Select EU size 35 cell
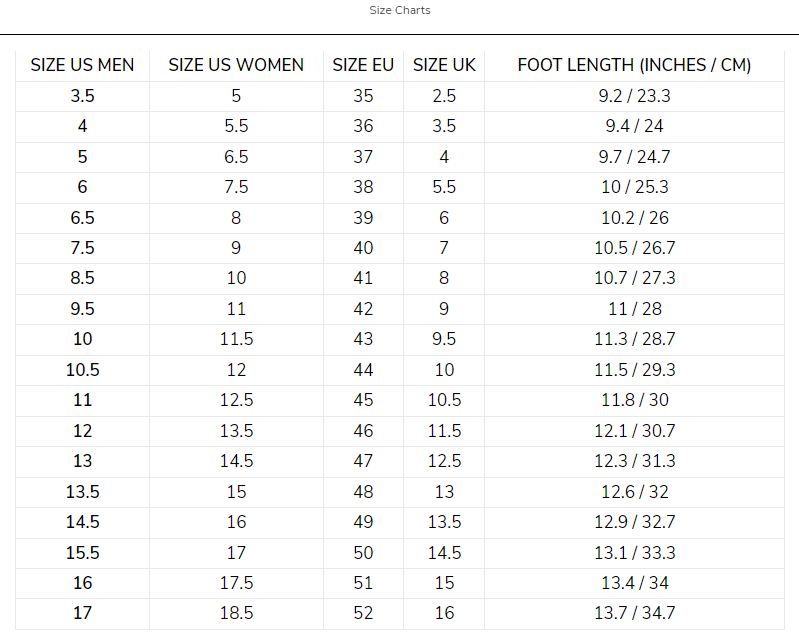This screenshot has width=799, height=639. point(363,96)
